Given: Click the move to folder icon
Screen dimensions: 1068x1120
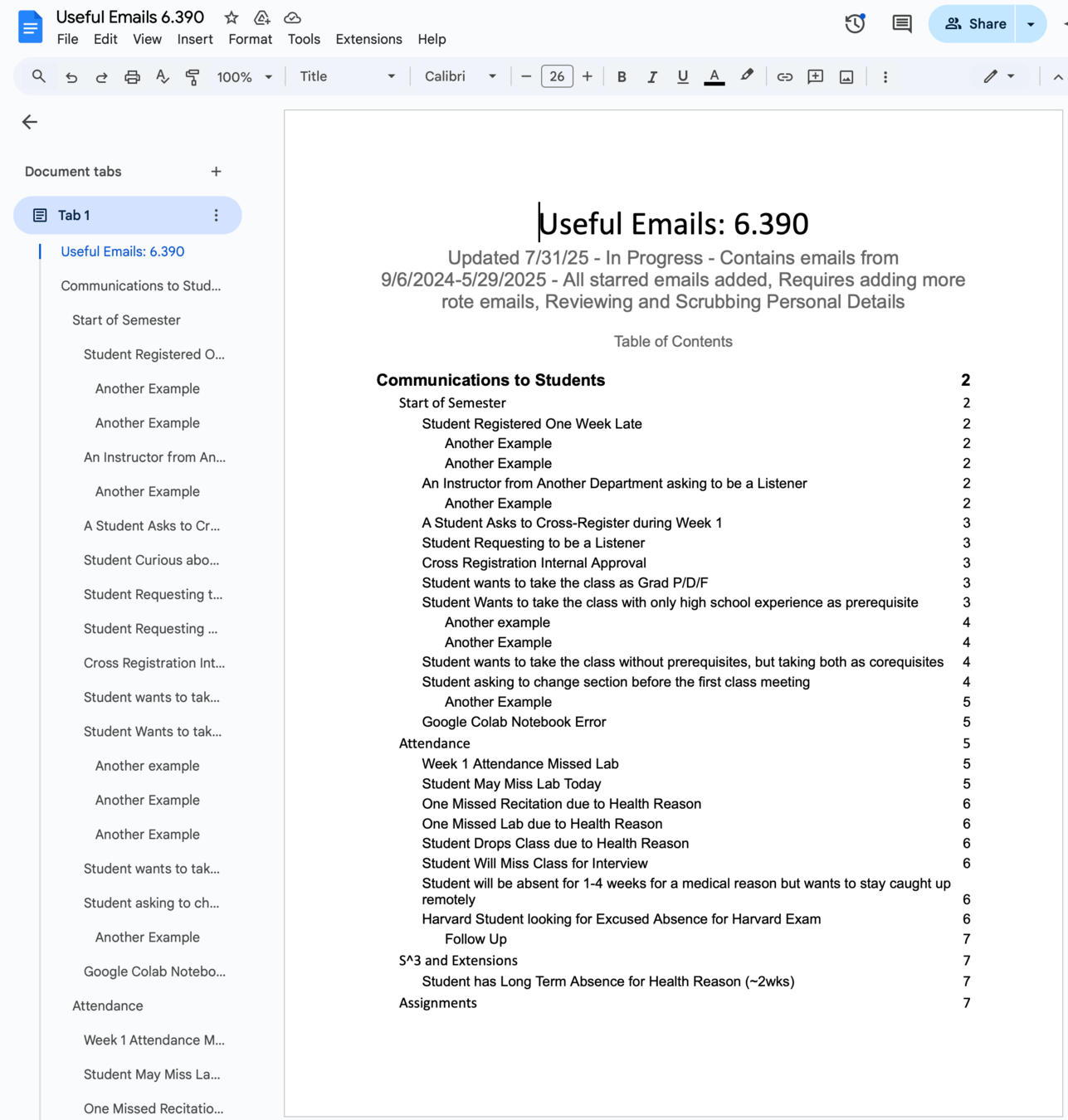Looking at the screenshot, I should point(262,17).
